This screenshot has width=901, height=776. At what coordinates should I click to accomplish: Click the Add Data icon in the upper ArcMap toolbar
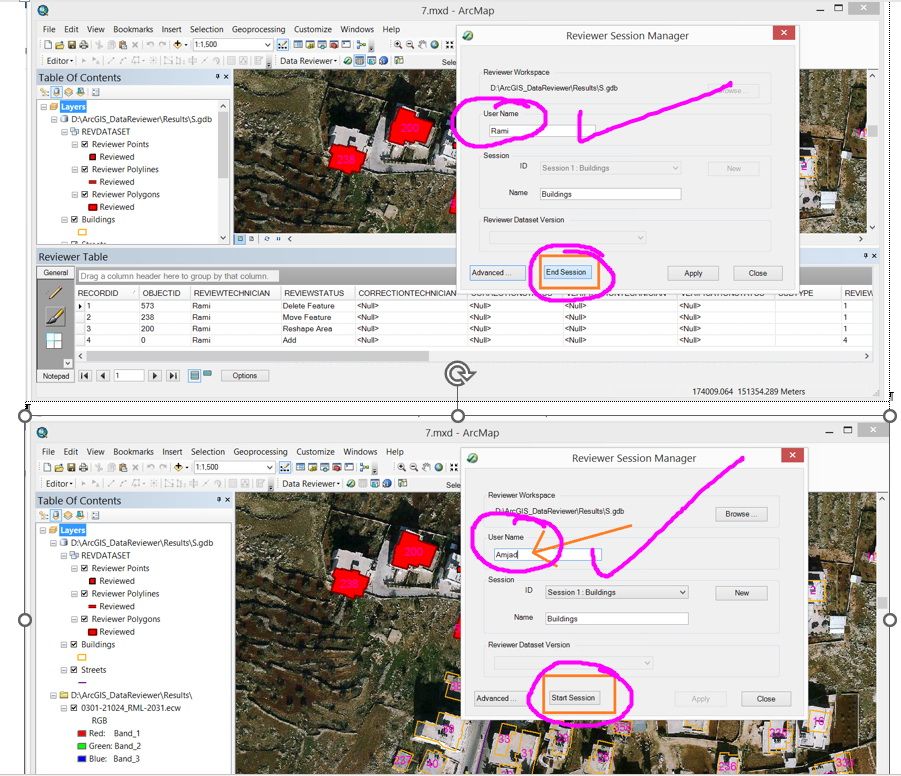(x=178, y=45)
